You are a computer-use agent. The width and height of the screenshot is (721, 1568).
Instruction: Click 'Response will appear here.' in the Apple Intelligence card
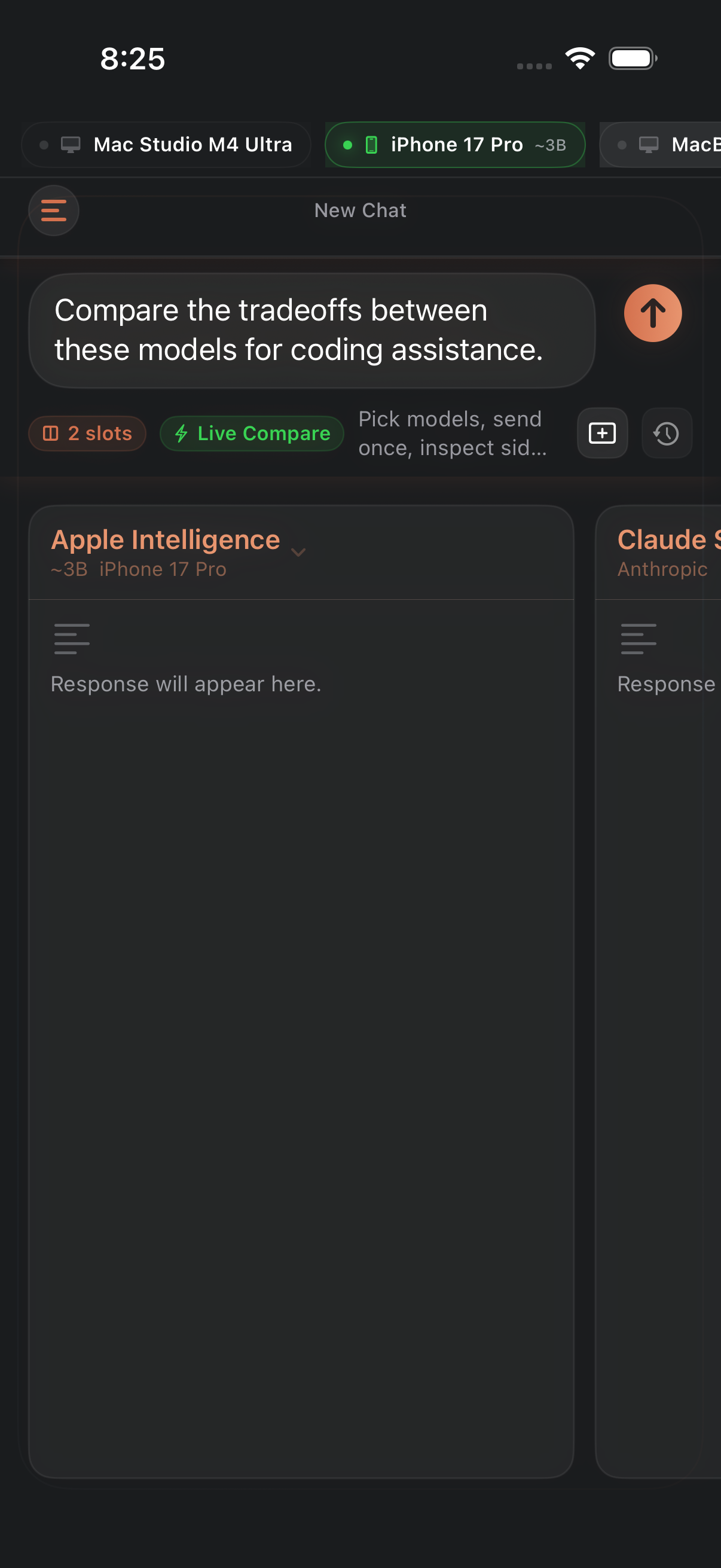tap(186, 684)
